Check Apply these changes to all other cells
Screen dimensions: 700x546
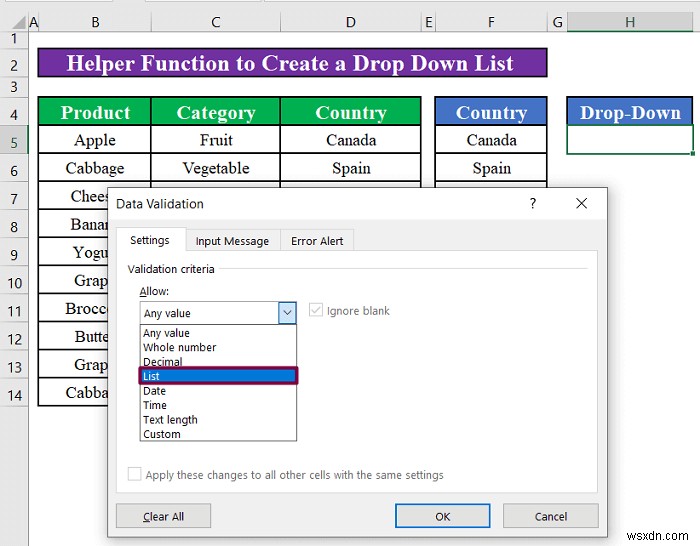134,474
